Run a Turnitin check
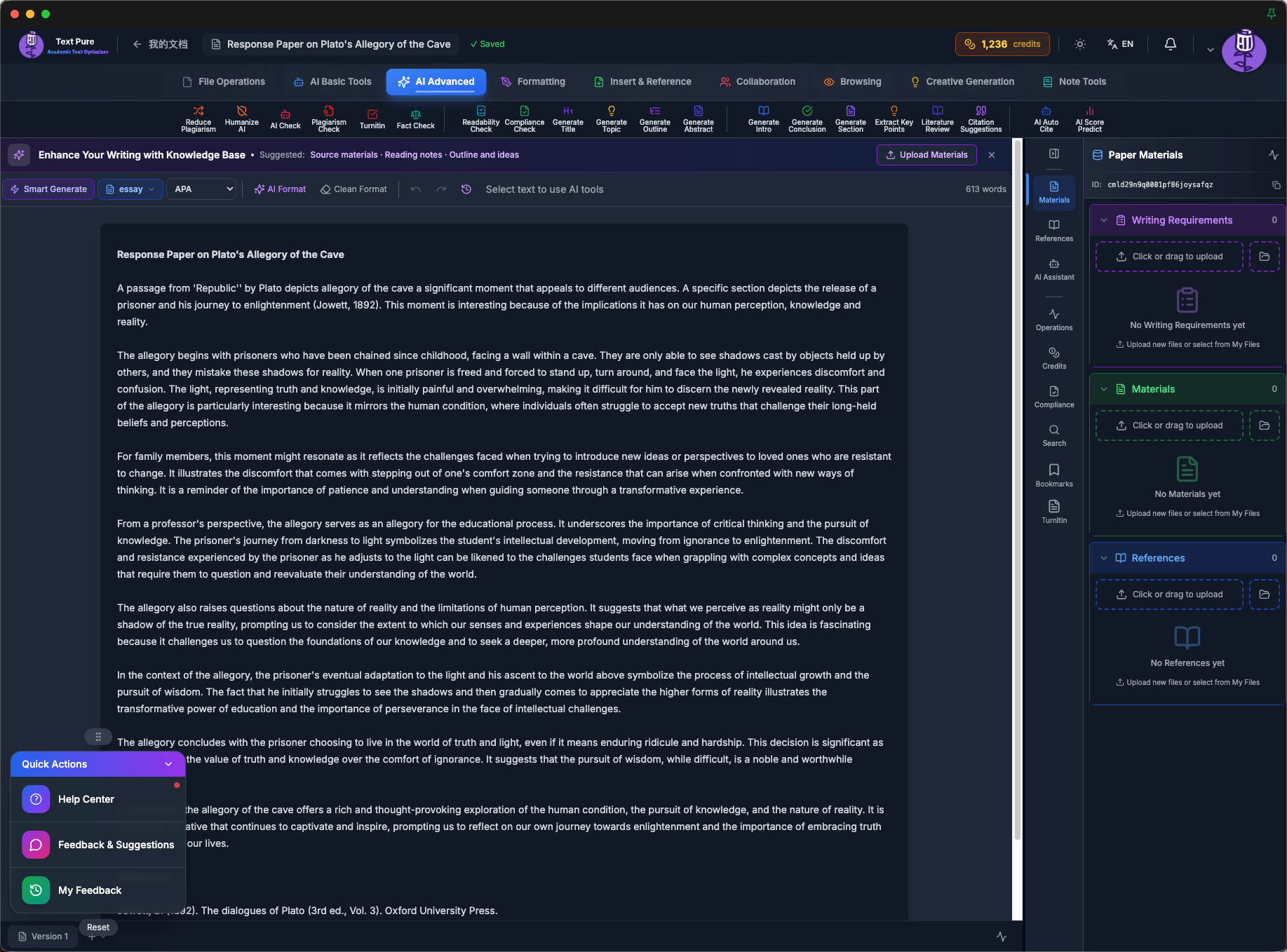 coord(372,118)
